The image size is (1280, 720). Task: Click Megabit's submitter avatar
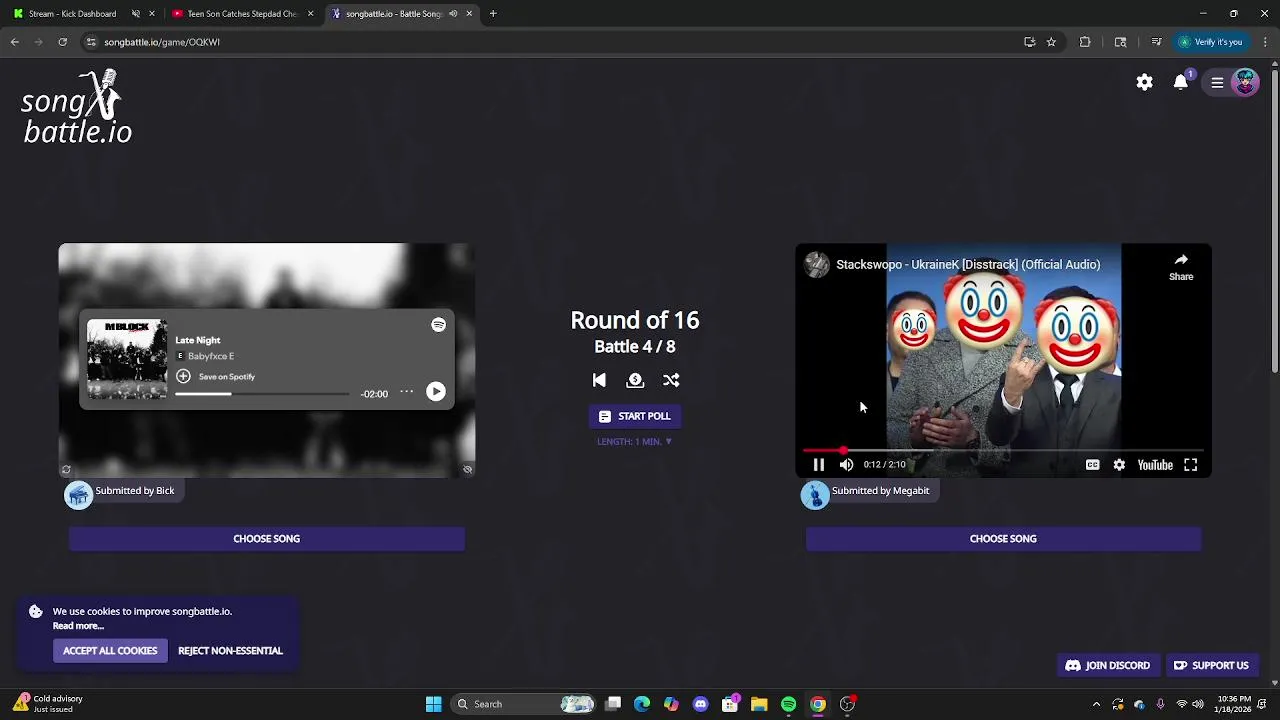(x=815, y=495)
